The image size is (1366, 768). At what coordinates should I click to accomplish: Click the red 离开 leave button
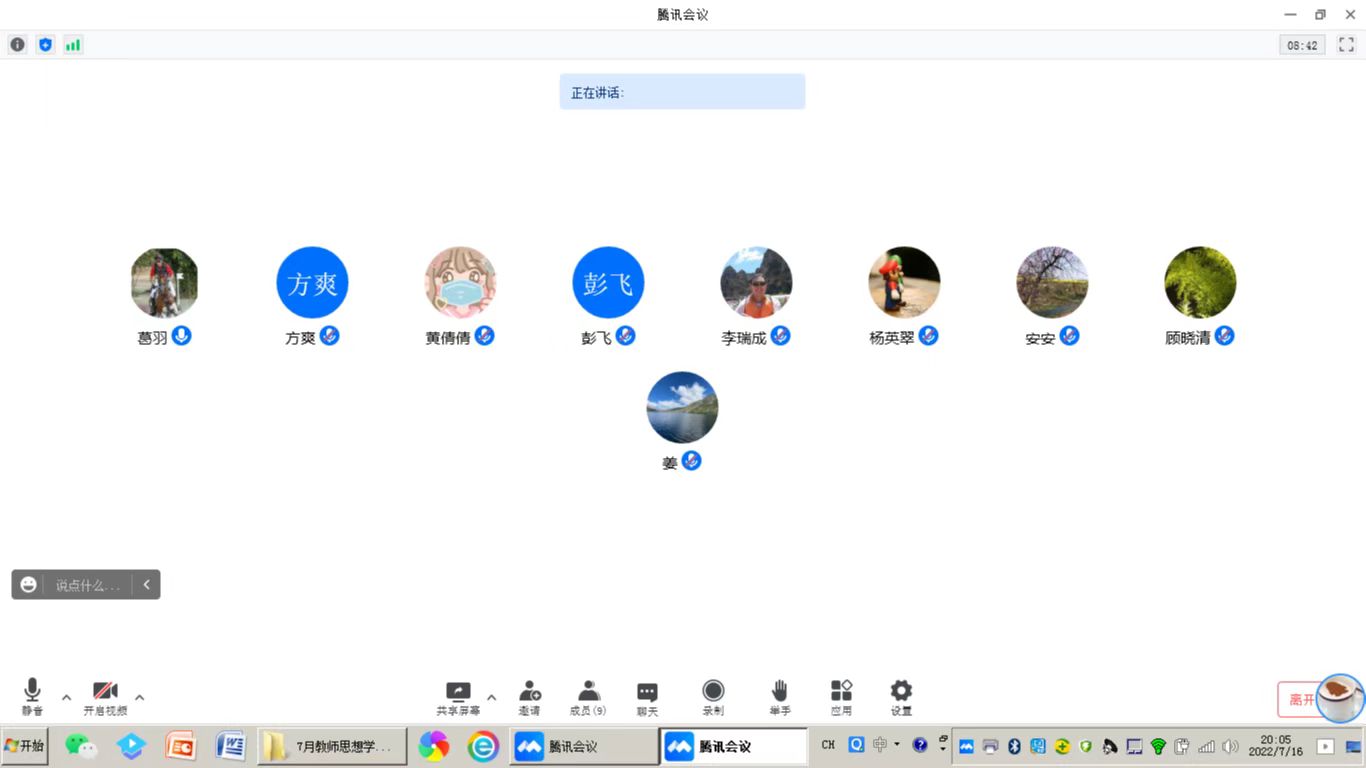pos(1297,699)
